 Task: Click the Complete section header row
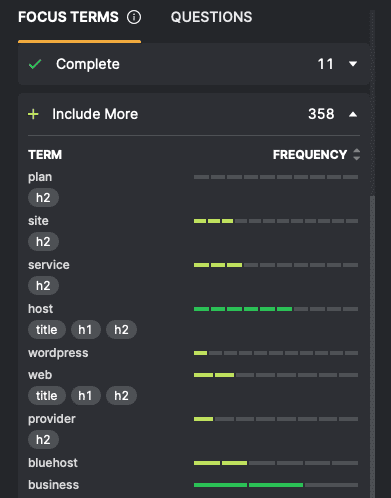pos(194,64)
